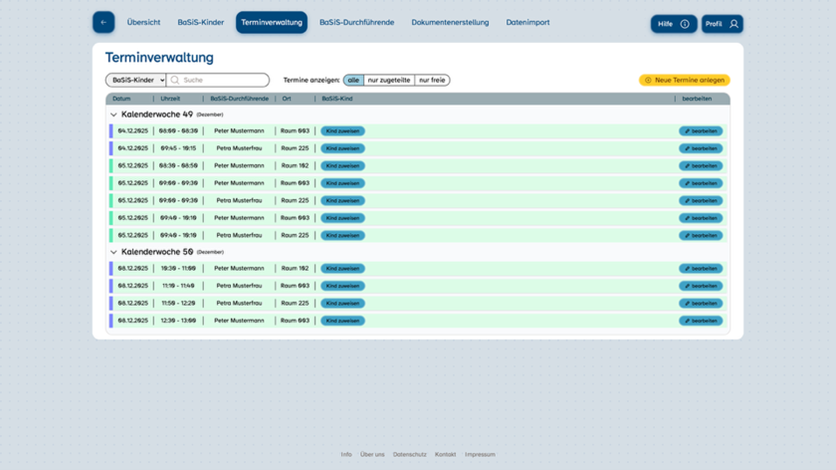Collapse the Kalenderwoche 50 section
Image resolution: width=836 pixels, height=470 pixels.
tap(113, 252)
